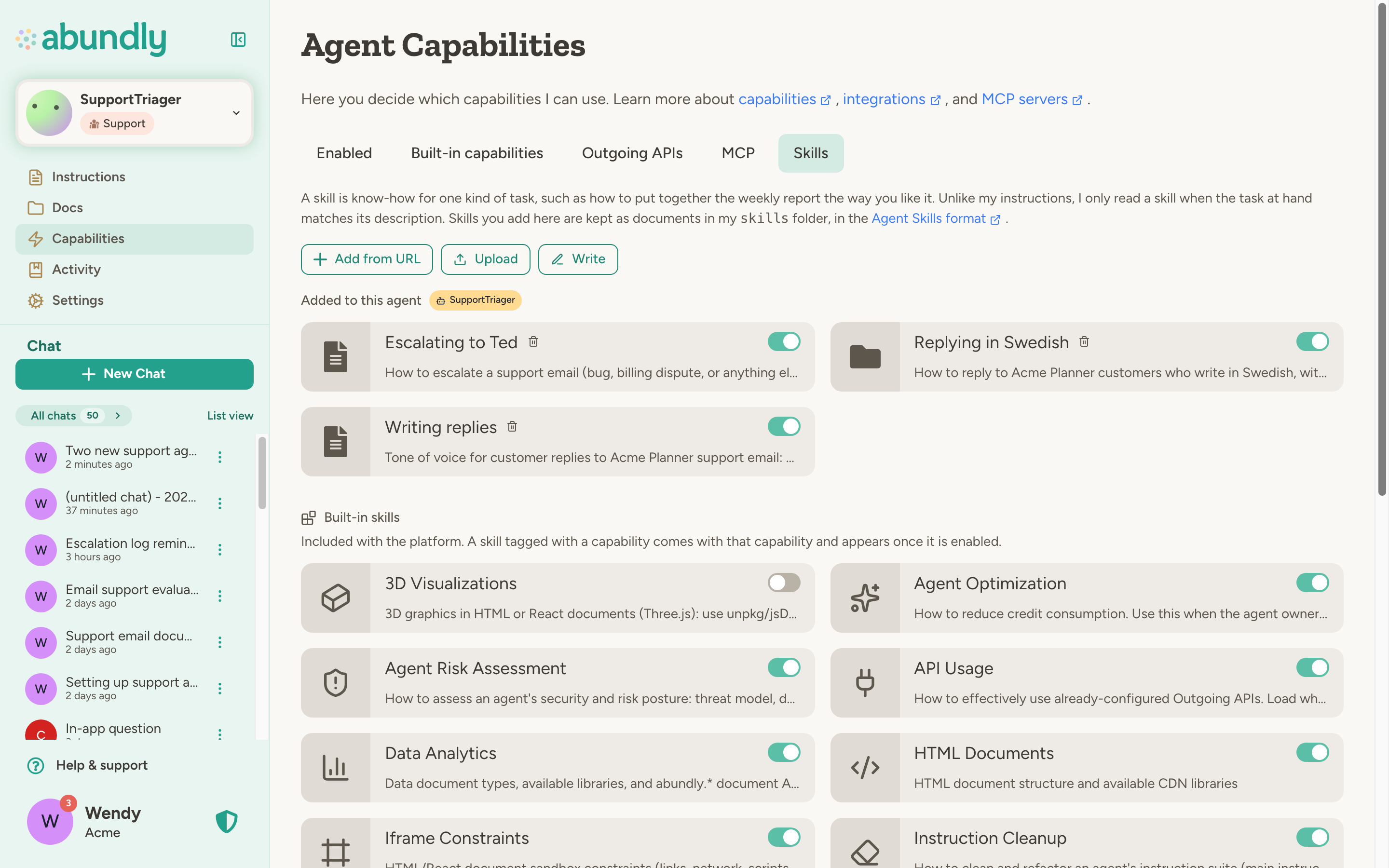Toggle off the Writing replies skill

tap(784, 427)
